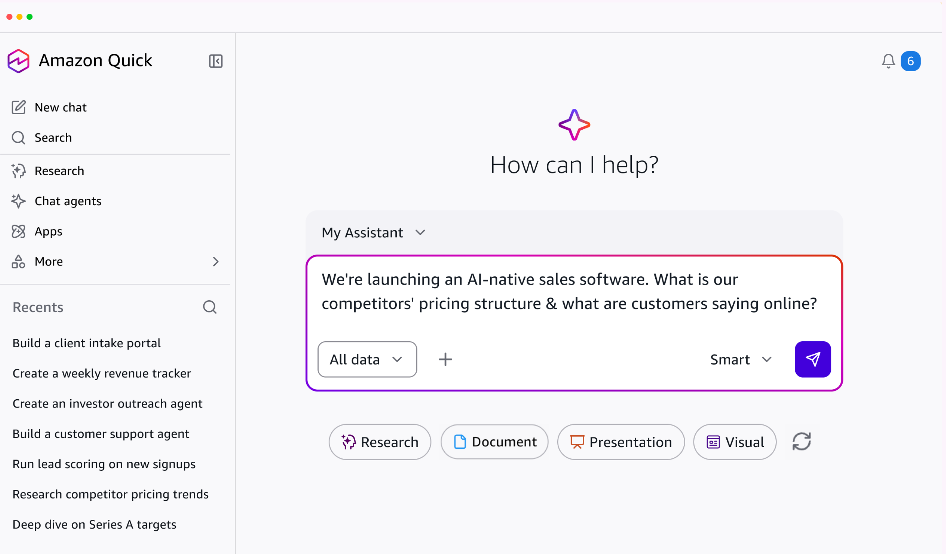Click the New chat pencil icon
Screen dimensions: 946x554
[19, 107]
